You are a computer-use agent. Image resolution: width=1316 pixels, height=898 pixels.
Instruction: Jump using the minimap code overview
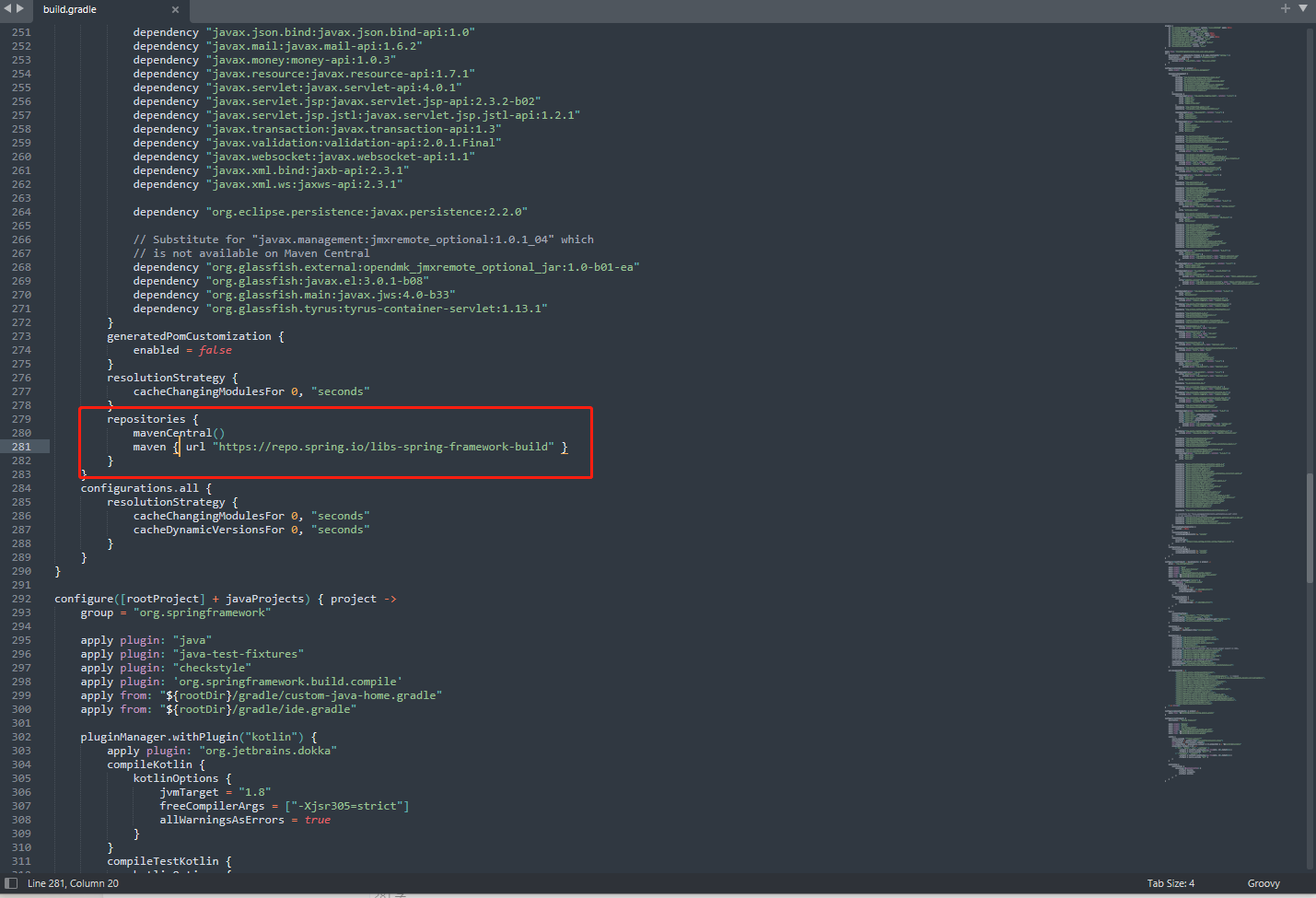[x=1216, y=405]
